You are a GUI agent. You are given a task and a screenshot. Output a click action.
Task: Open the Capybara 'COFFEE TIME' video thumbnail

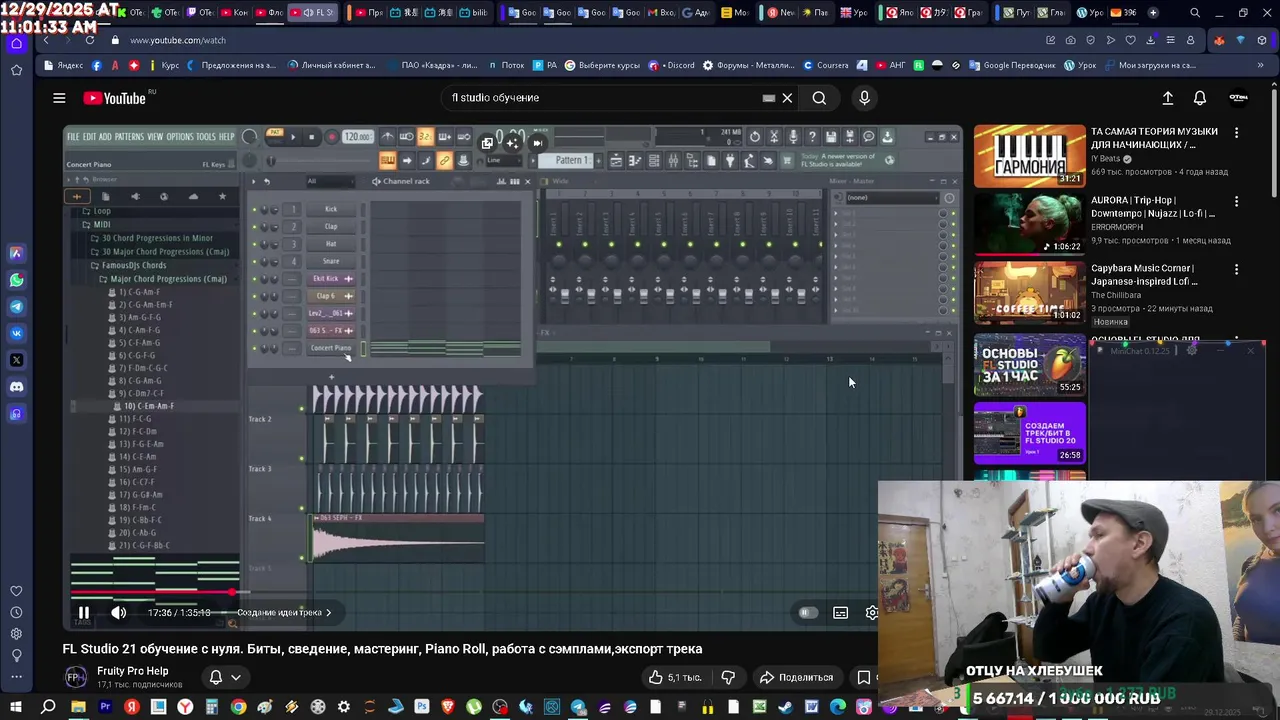click(x=1029, y=293)
